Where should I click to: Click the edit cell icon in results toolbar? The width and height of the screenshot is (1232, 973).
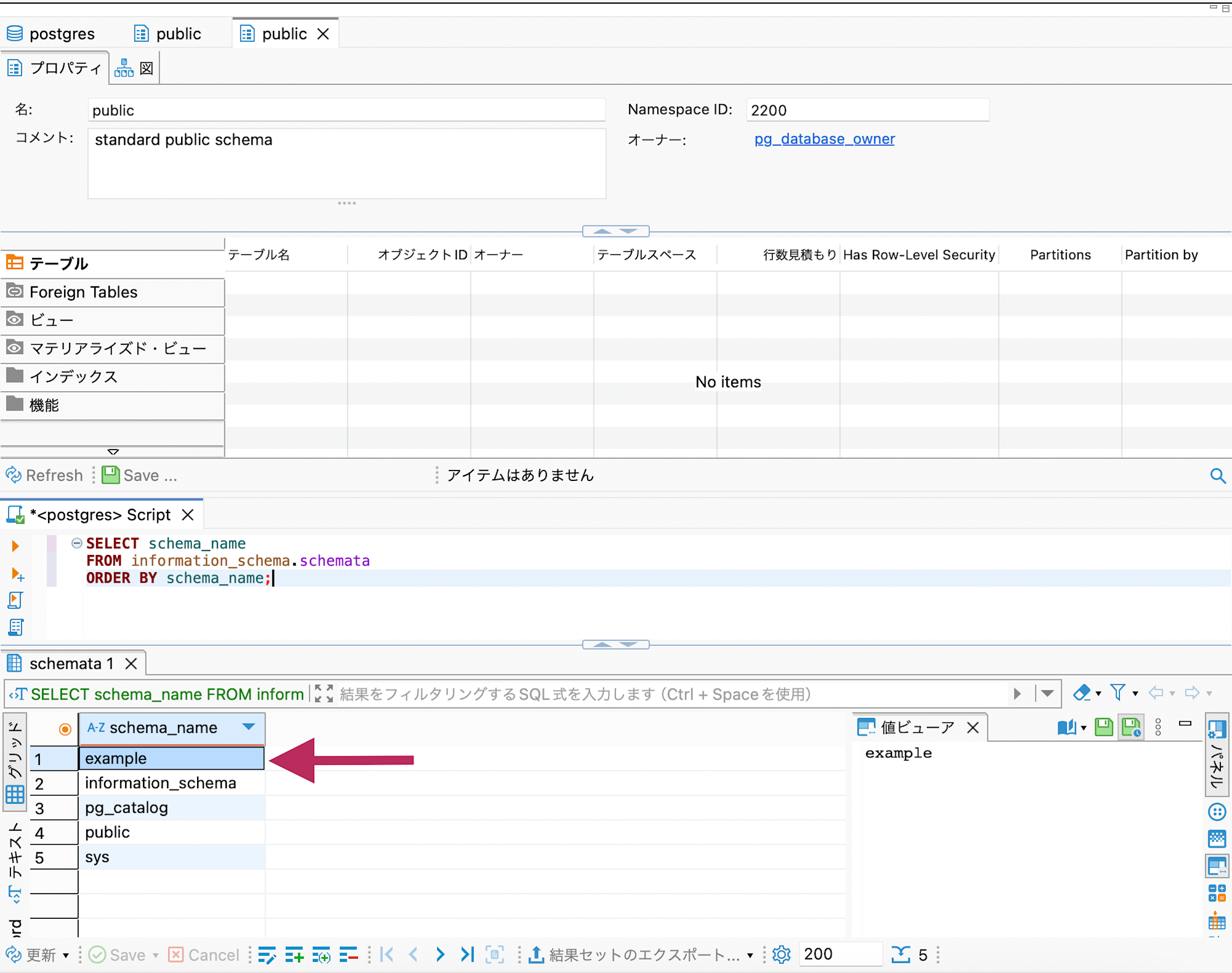coord(267,955)
